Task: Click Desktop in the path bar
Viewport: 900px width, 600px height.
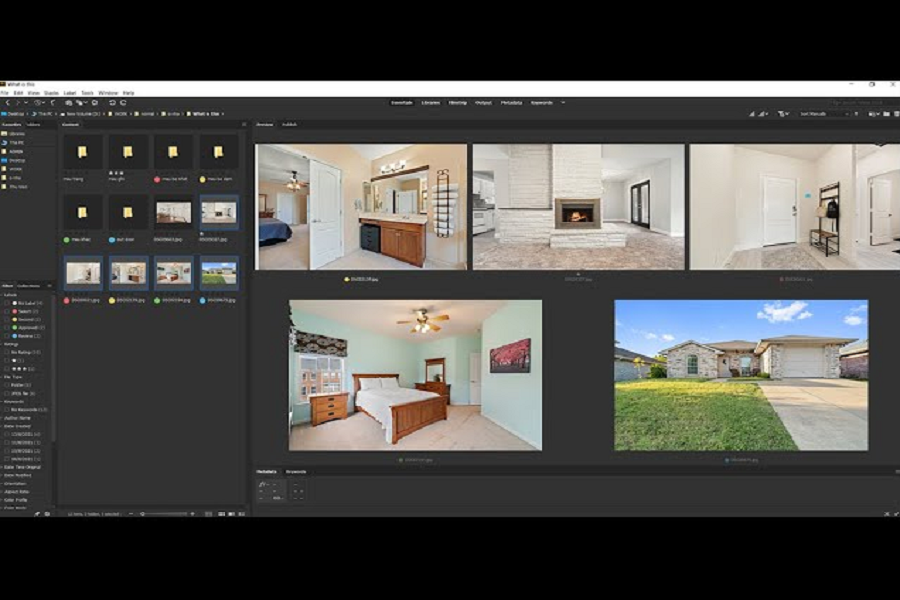Action: pos(13,114)
